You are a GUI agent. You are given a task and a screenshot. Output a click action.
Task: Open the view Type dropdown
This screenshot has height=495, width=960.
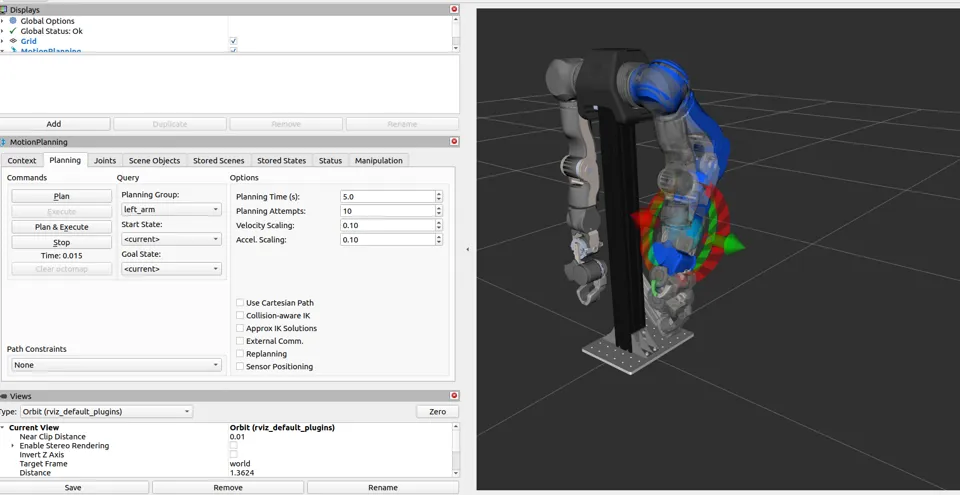pyautogui.click(x=107, y=412)
